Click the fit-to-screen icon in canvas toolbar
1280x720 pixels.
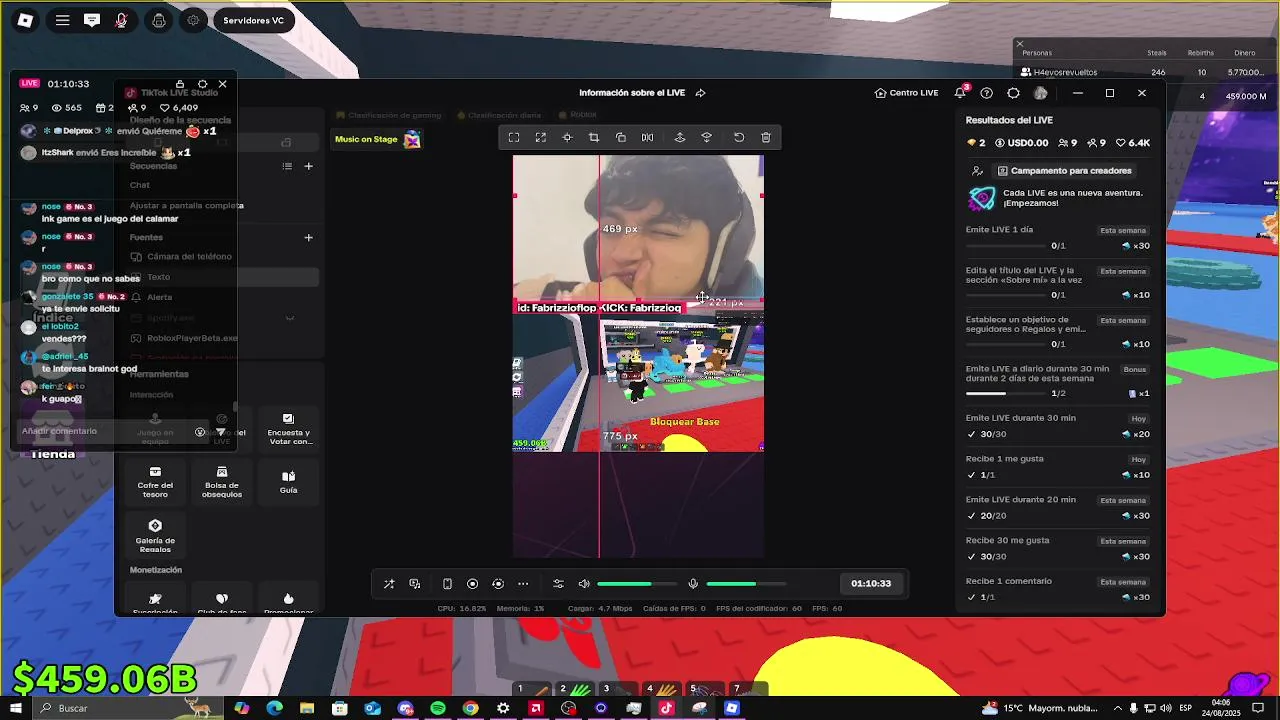[x=514, y=138]
